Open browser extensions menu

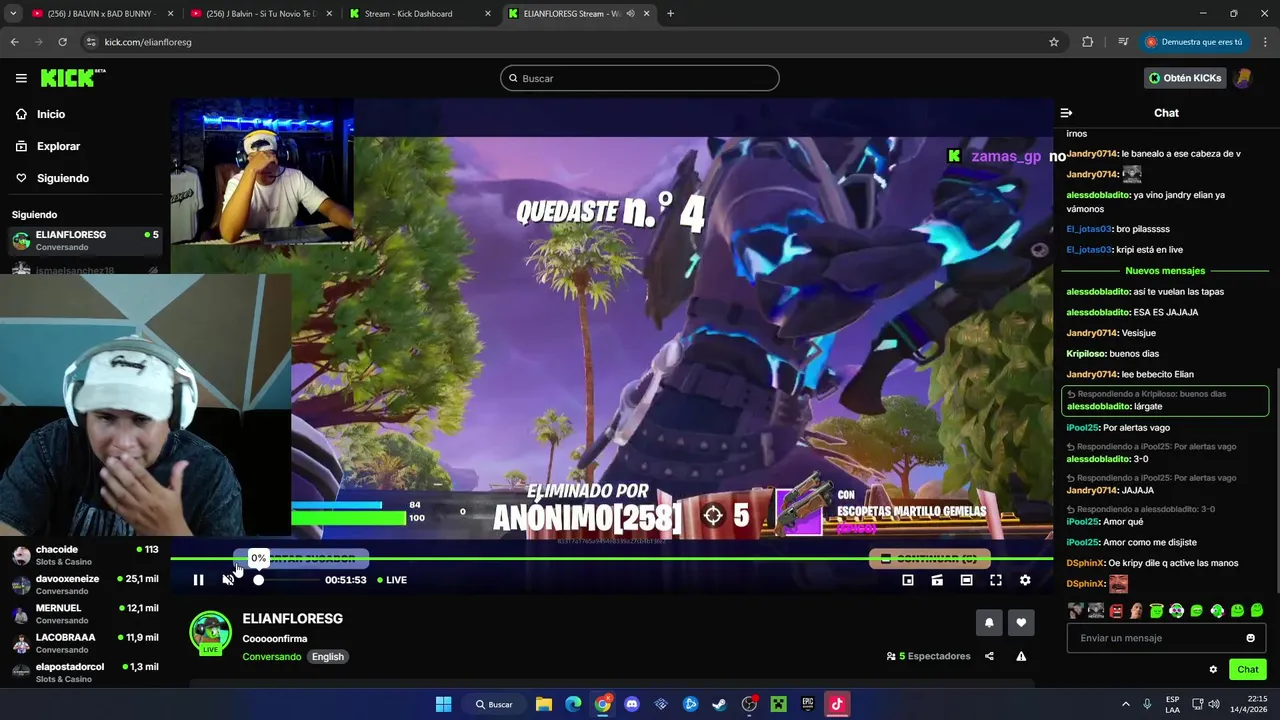pyautogui.click(x=1088, y=42)
